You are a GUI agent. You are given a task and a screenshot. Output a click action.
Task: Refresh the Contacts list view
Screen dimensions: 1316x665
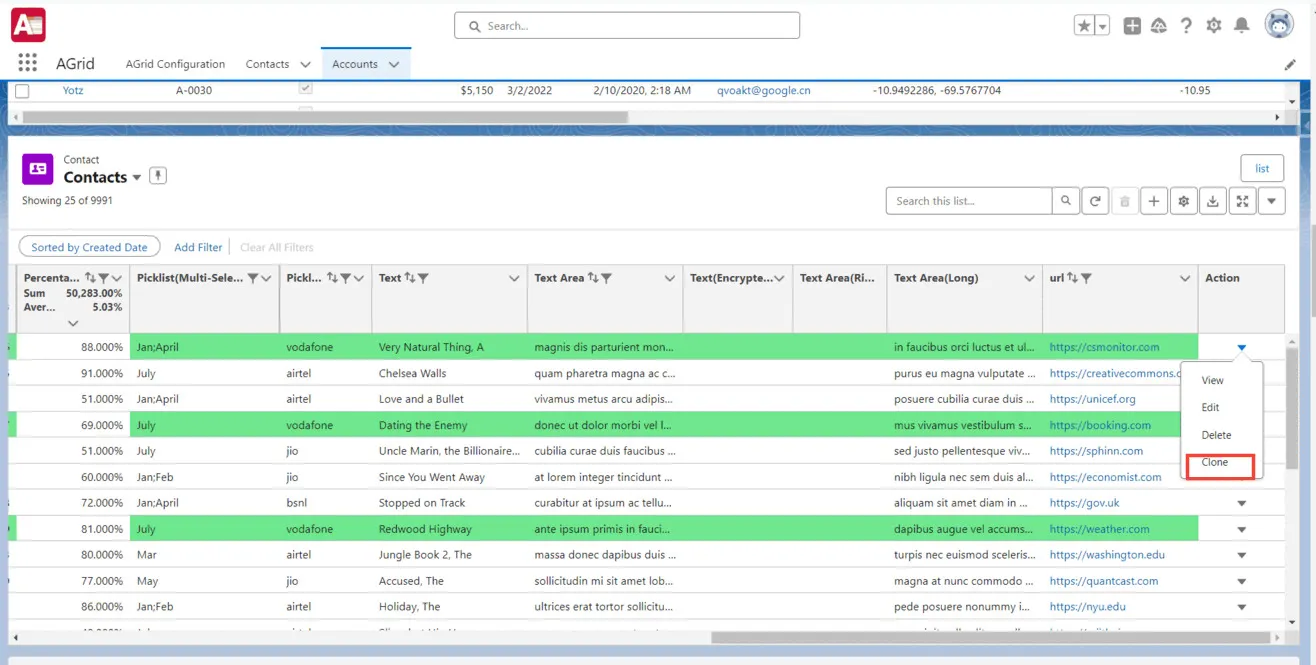click(x=1094, y=200)
